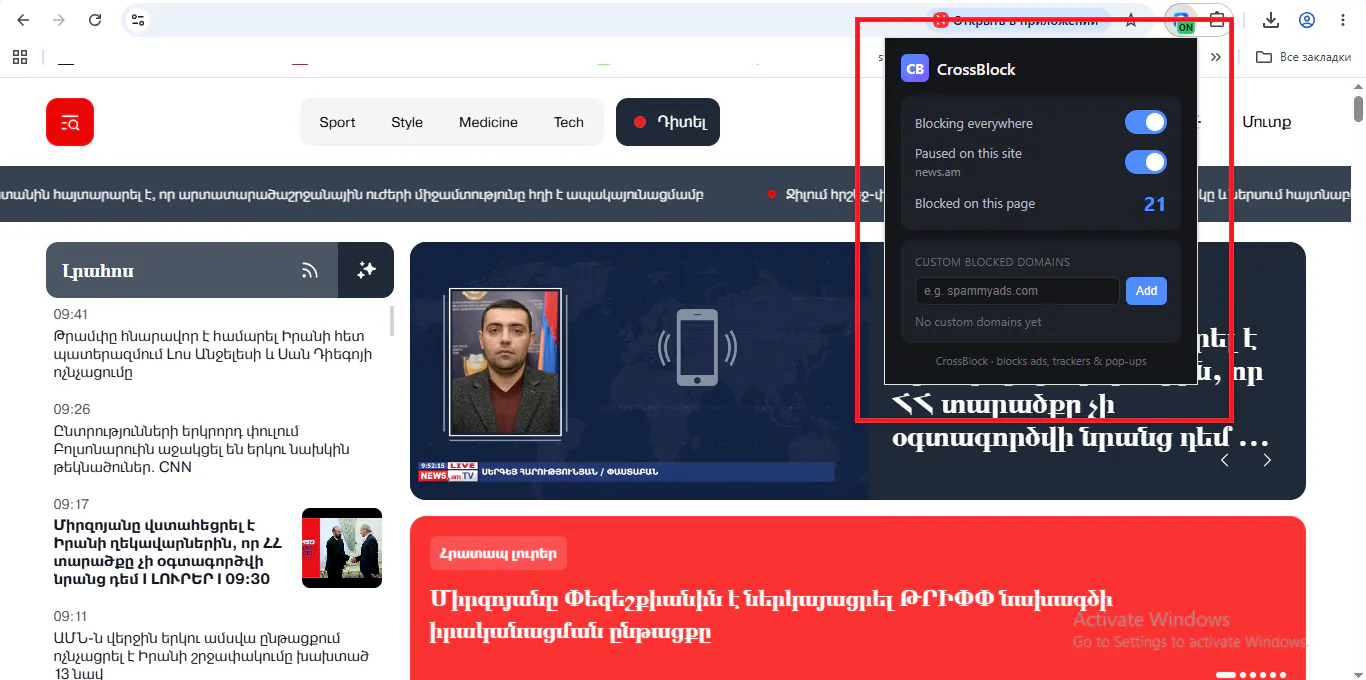Toggle the Paused on this site switch
Viewport: 1366px width, 680px height.
point(1146,161)
